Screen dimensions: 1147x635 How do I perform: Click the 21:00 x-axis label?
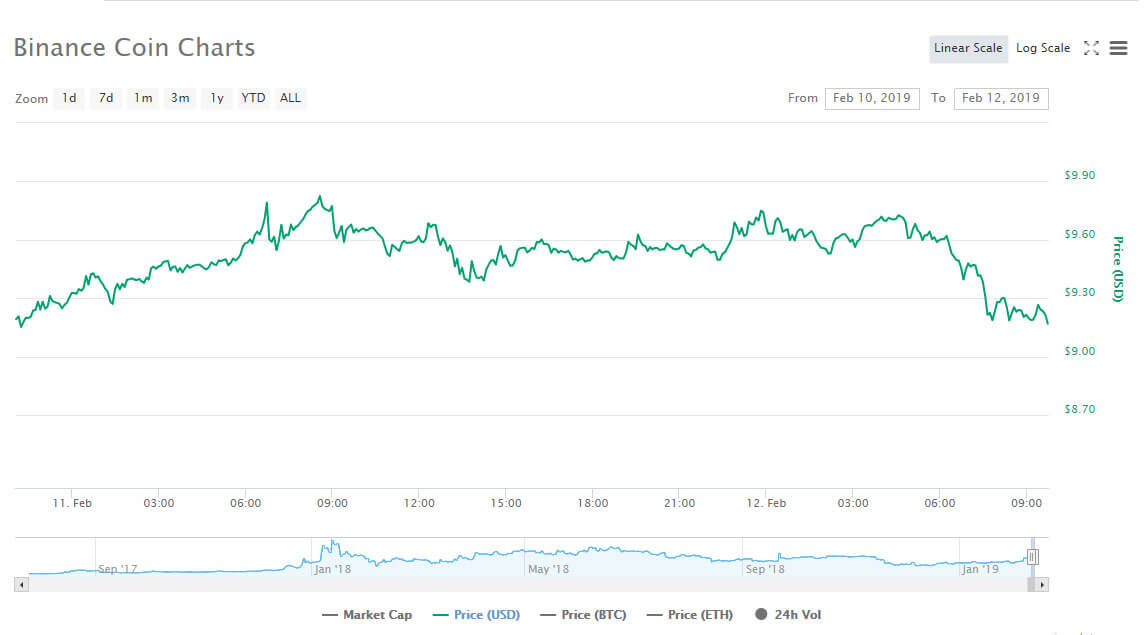point(680,503)
